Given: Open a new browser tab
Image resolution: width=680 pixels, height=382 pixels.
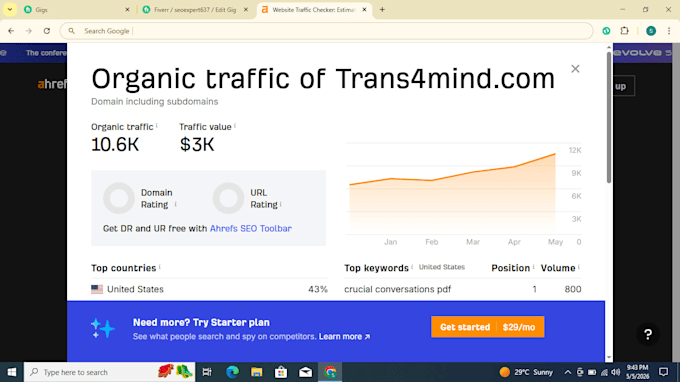Looking at the screenshot, I should [x=382, y=10].
